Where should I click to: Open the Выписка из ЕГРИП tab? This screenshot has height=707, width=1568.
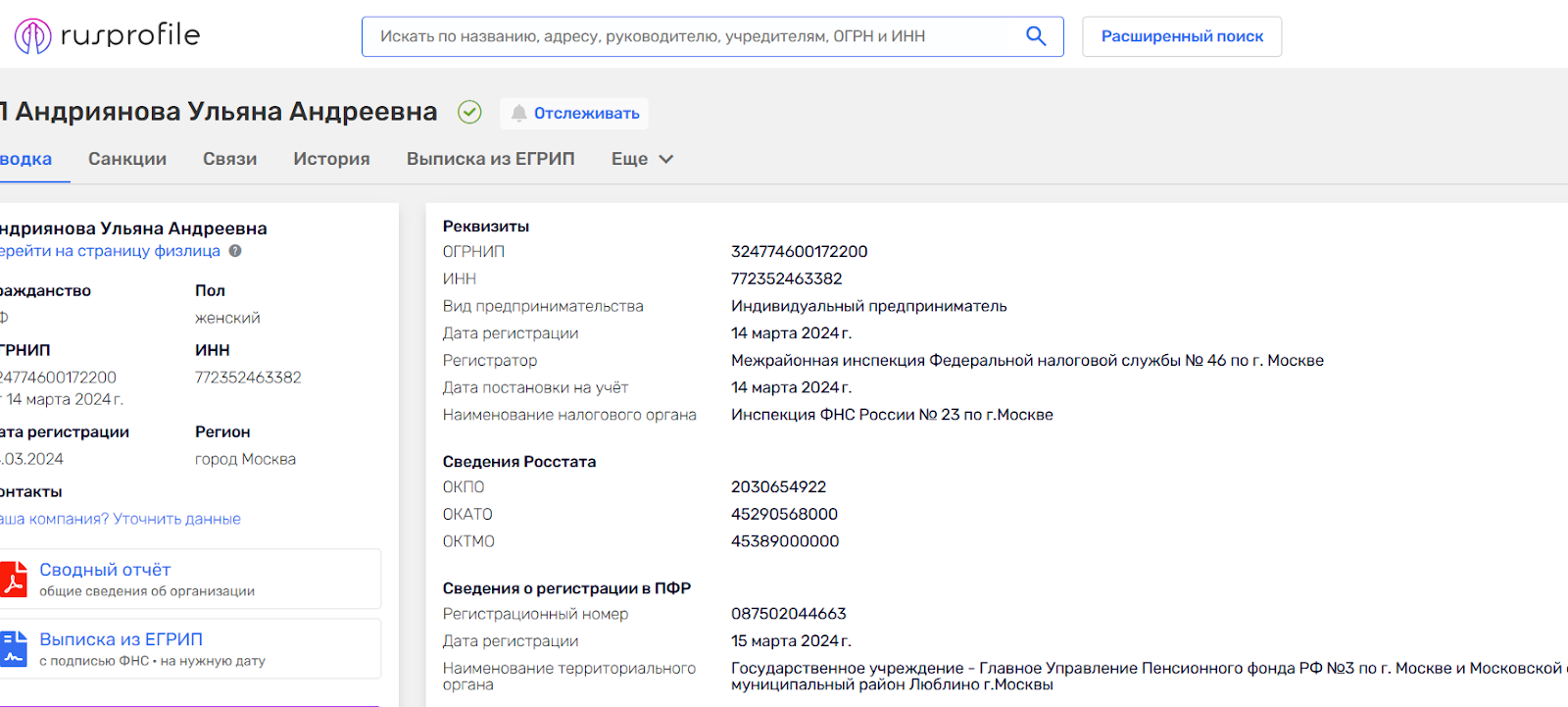[x=491, y=159]
